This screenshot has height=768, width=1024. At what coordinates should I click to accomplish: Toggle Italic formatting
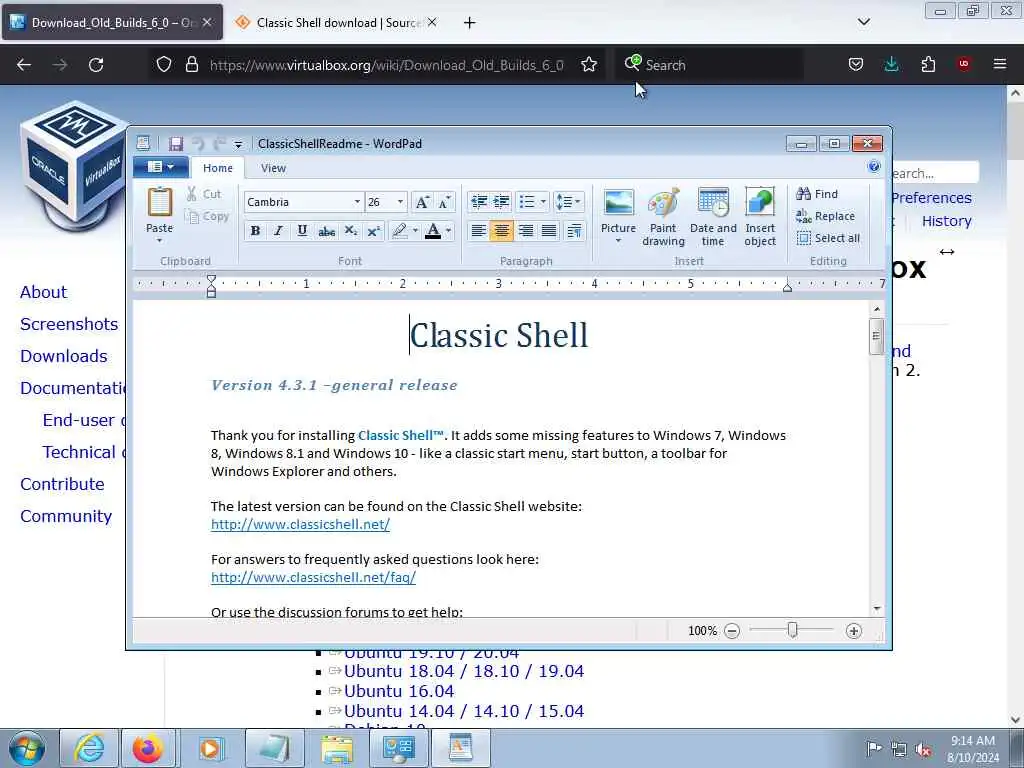[x=278, y=231]
